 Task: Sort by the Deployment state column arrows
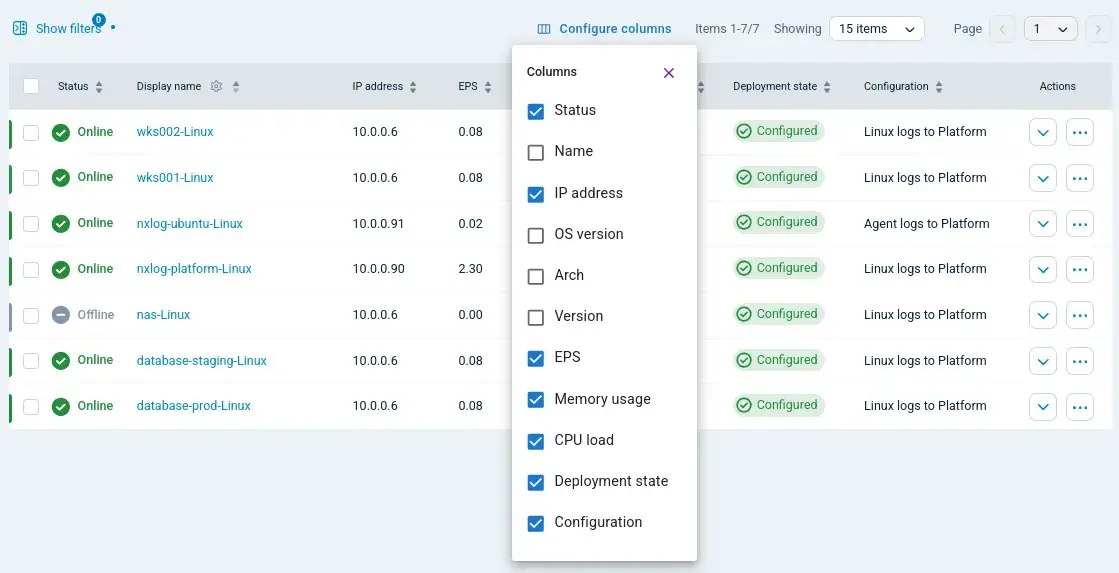[827, 87]
